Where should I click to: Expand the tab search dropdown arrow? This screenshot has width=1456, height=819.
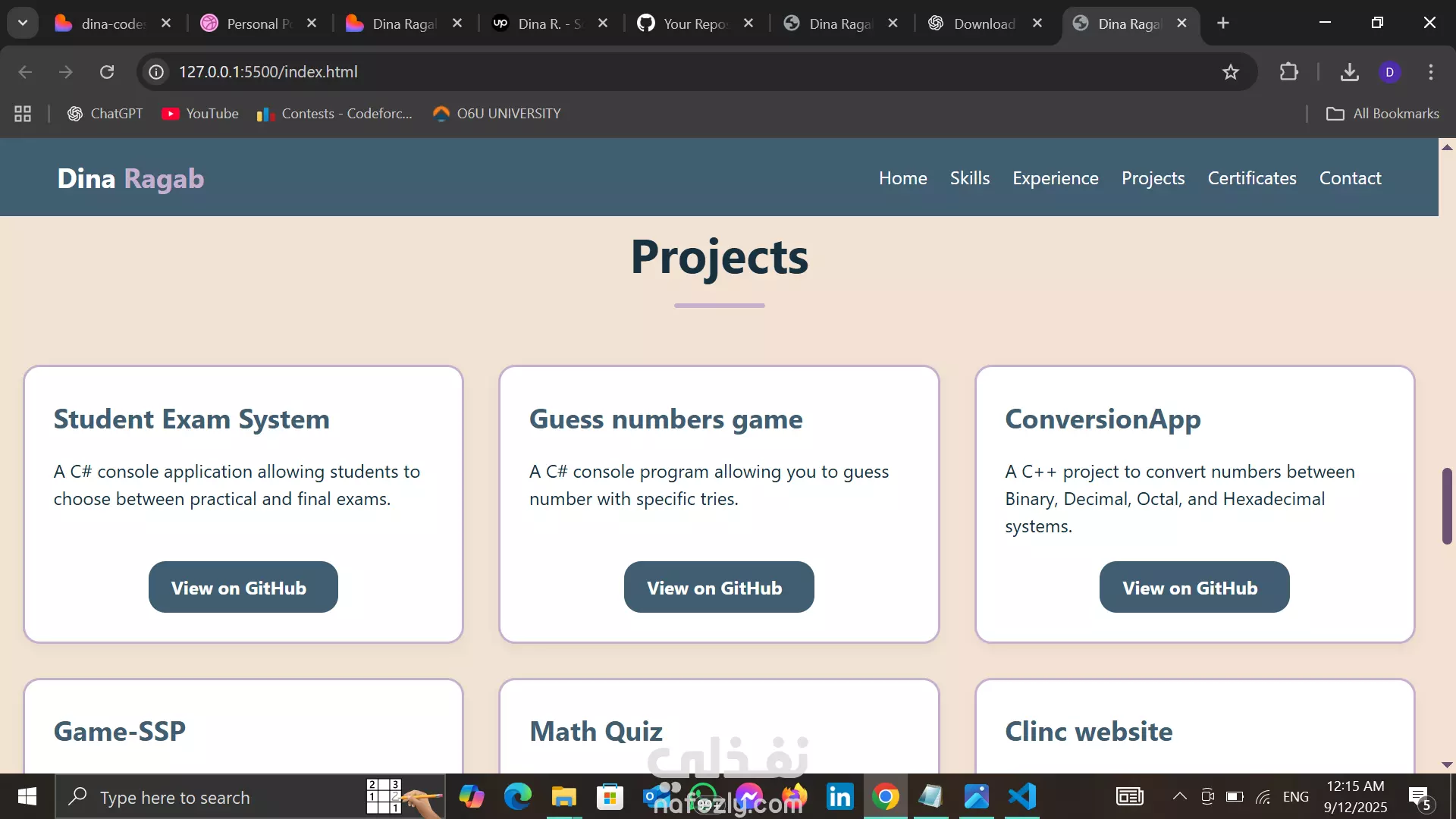click(x=23, y=23)
